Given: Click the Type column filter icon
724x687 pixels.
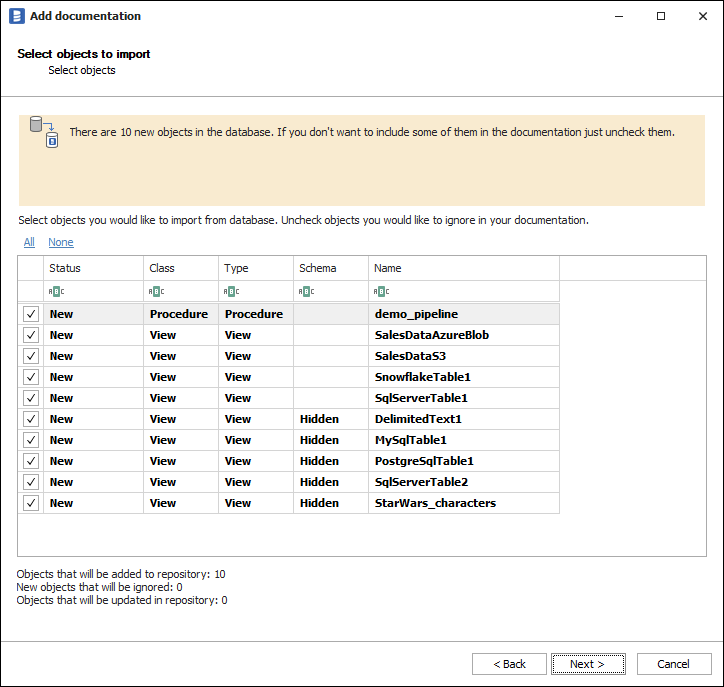Looking at the screenshot, I should point(230,291).
